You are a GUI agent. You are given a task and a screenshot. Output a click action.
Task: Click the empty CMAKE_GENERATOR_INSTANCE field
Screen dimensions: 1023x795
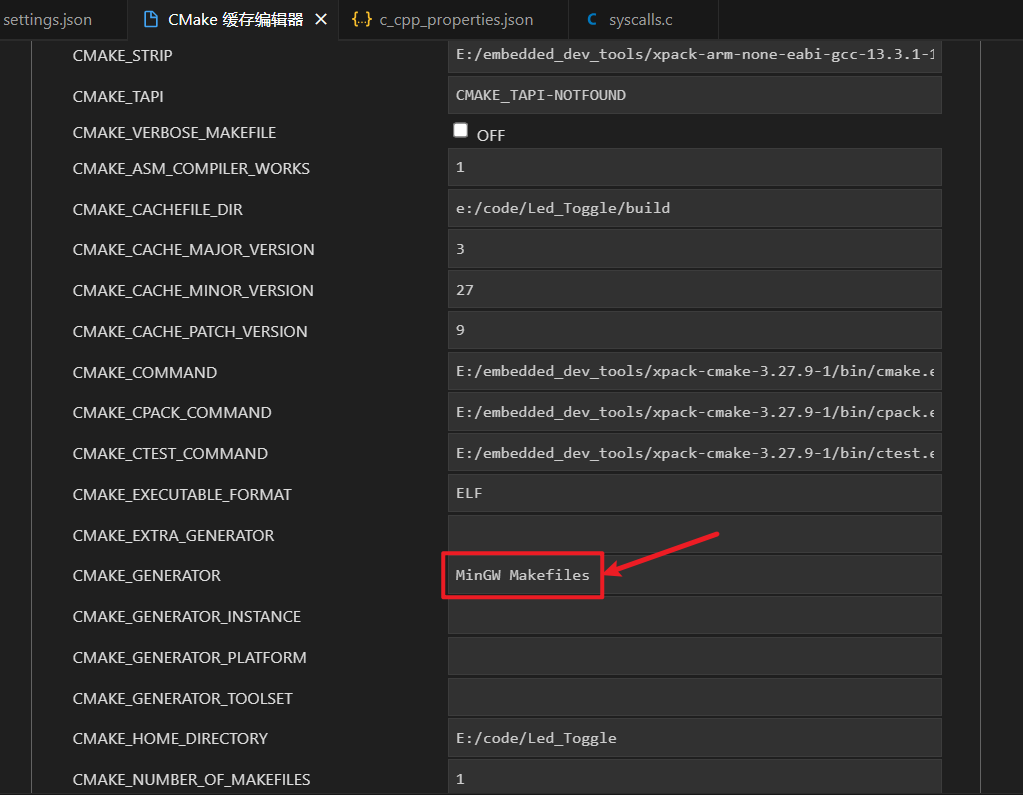tap(695, 616)
